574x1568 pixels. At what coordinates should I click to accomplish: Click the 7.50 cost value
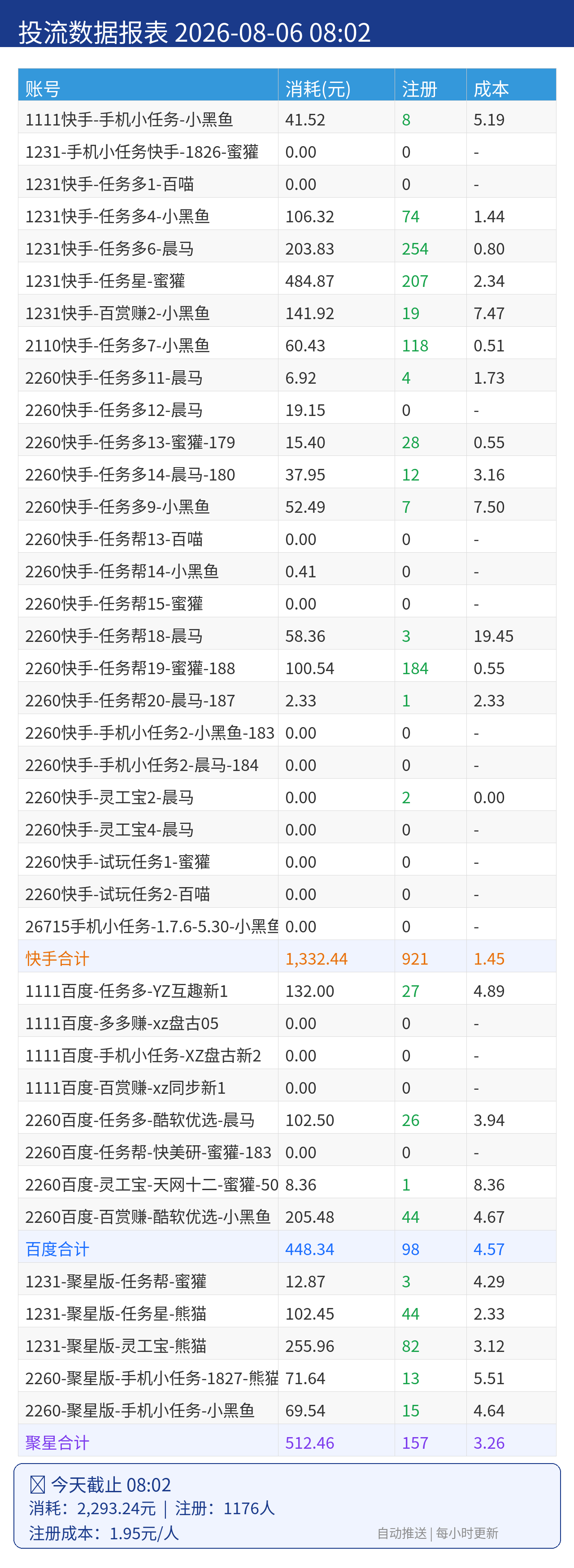coord(489,507)
